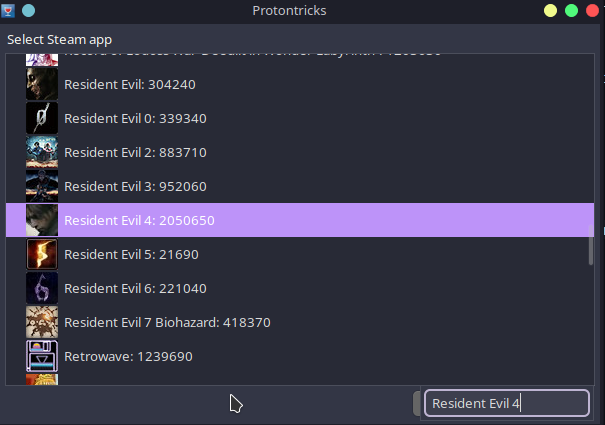Click the Resident Evil 2 cover icon

point(42,152)
